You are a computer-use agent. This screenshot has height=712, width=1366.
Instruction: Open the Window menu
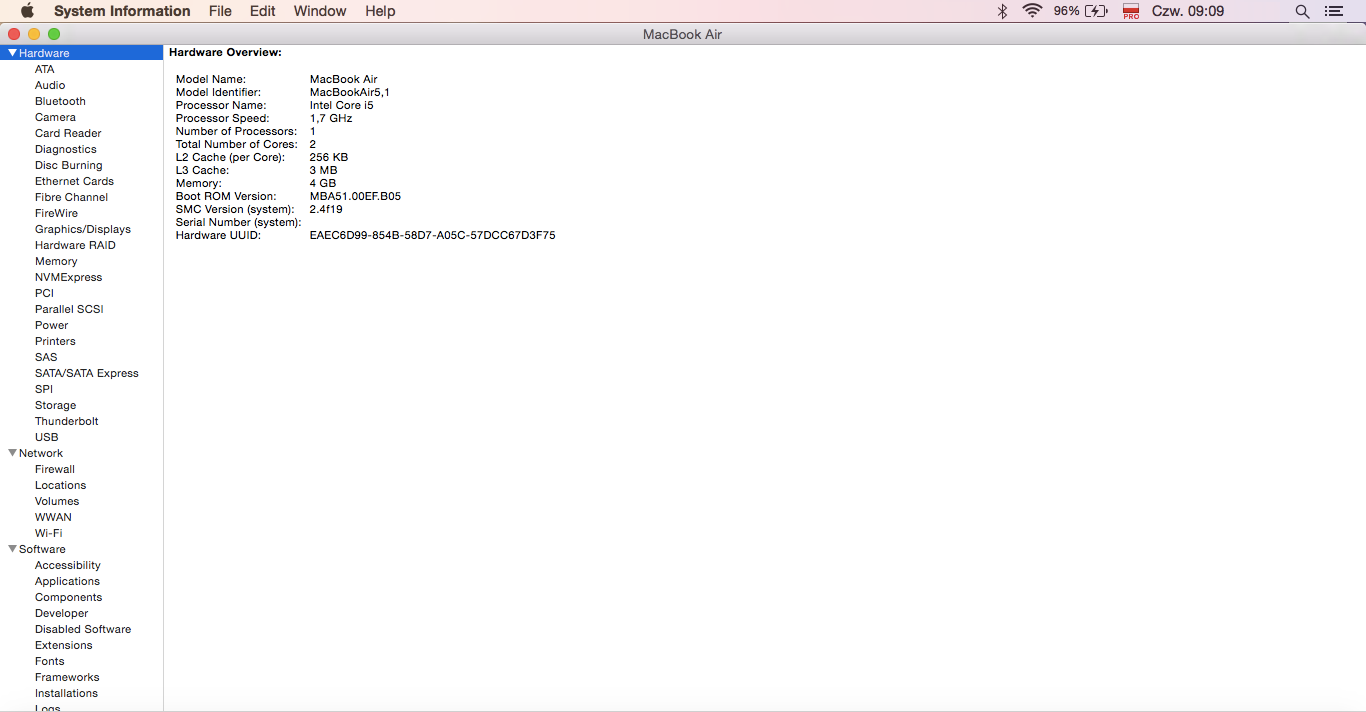pos(320,11)
